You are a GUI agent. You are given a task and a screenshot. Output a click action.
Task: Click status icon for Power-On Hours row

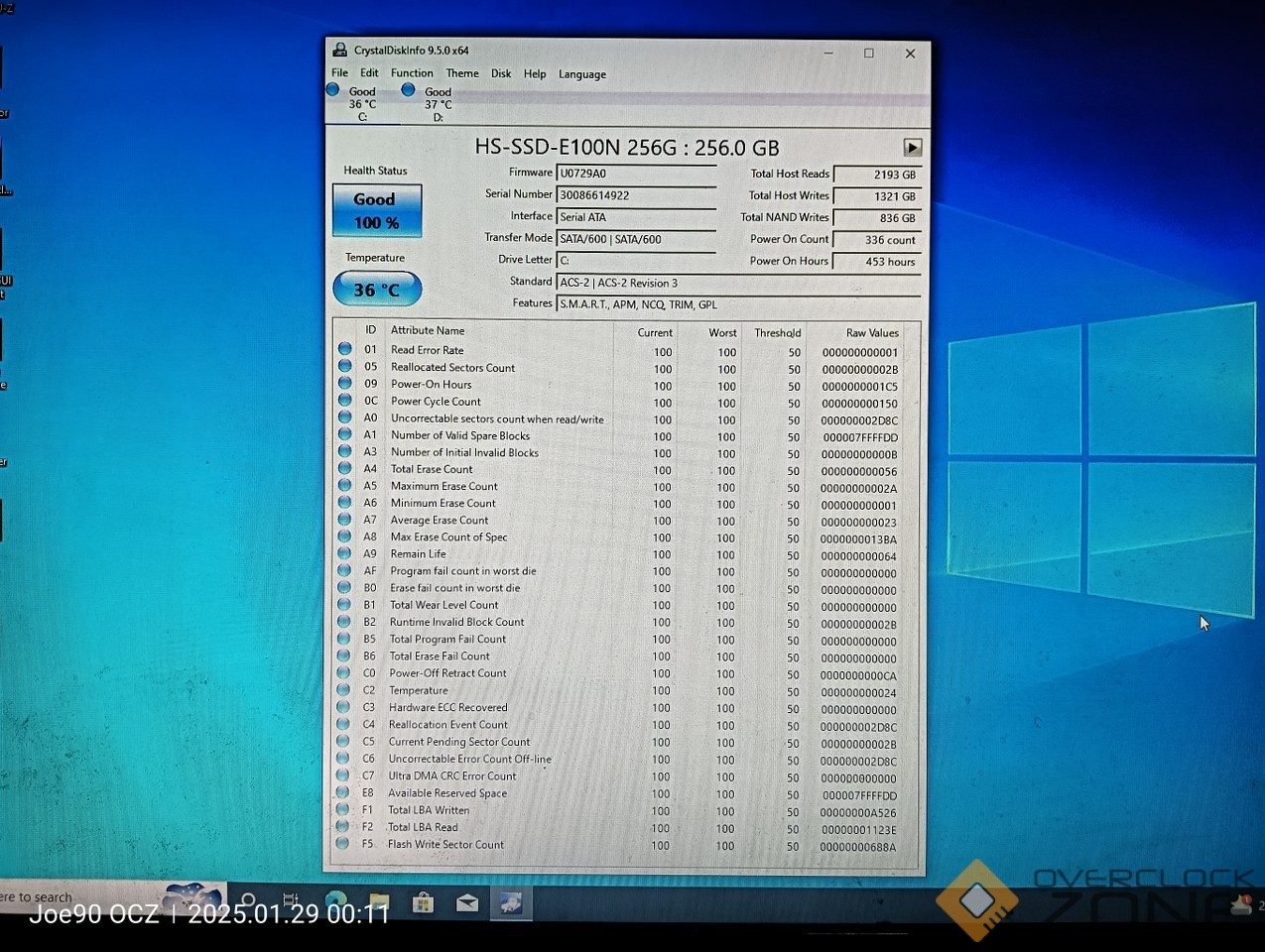click(345, 383)
